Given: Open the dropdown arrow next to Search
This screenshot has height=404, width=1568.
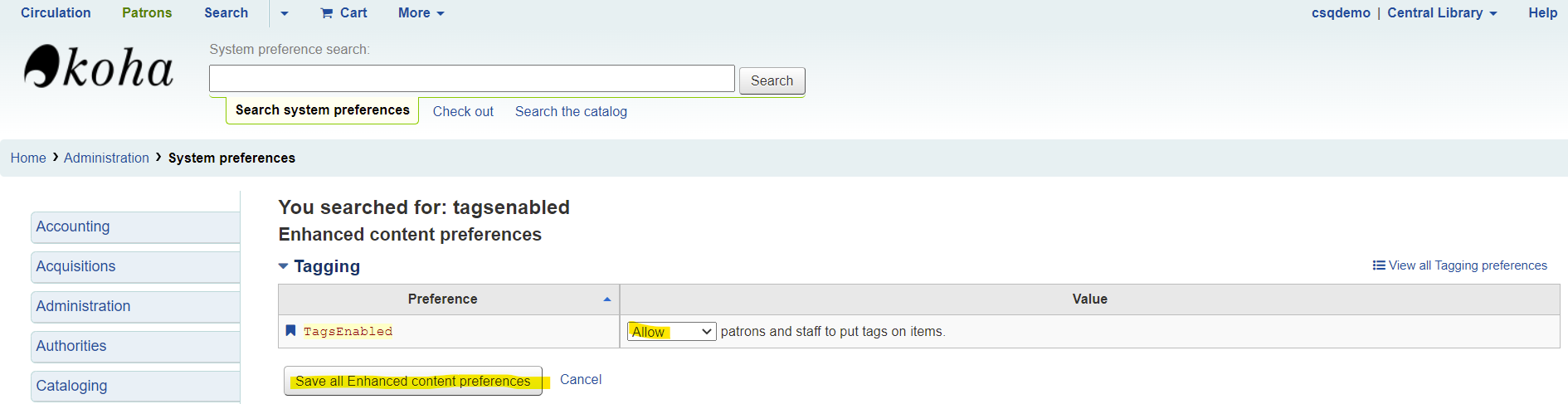Looking at the screenshot, I should [x=285, y=13].
